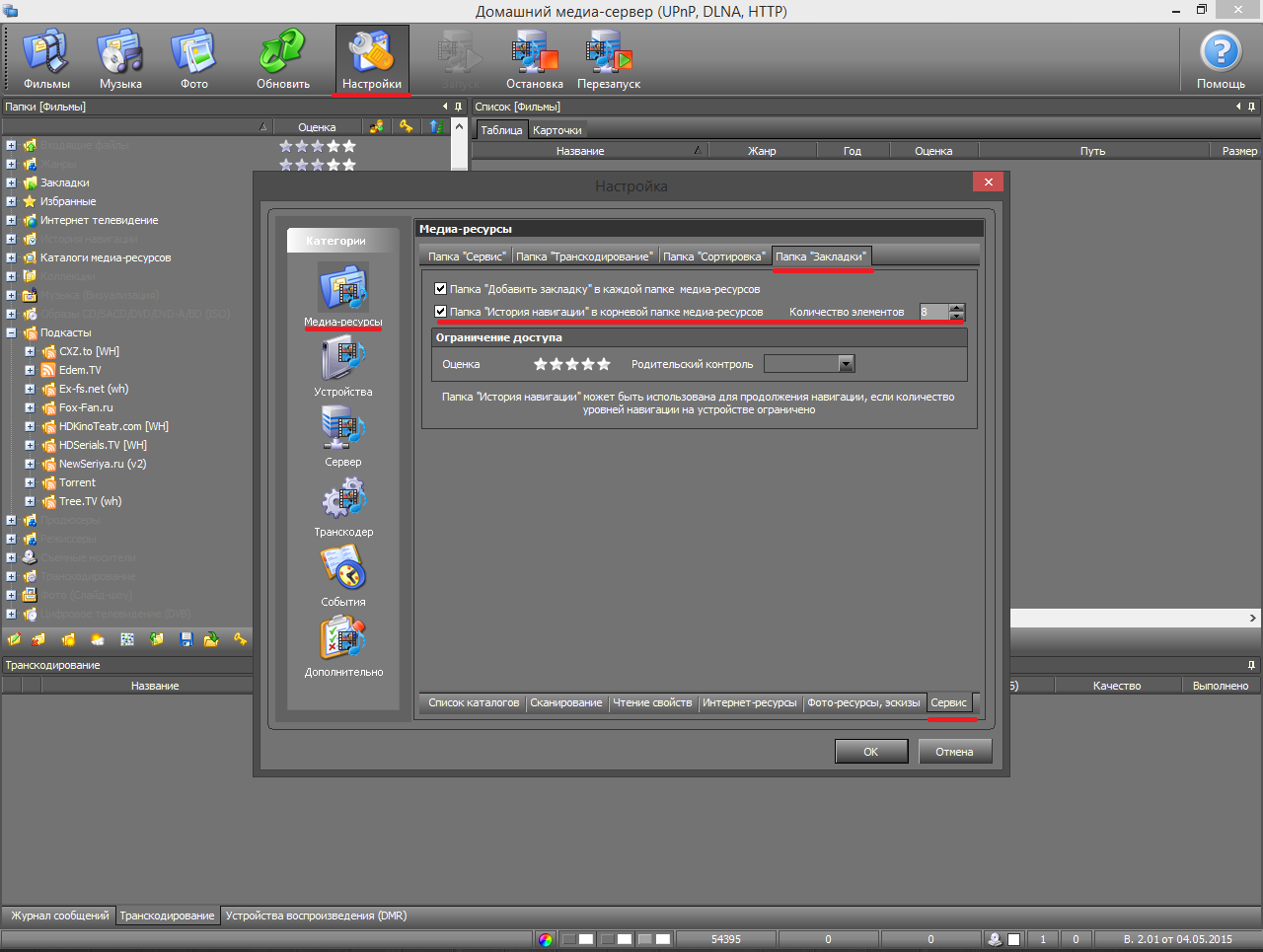Click the OK button

870,752
